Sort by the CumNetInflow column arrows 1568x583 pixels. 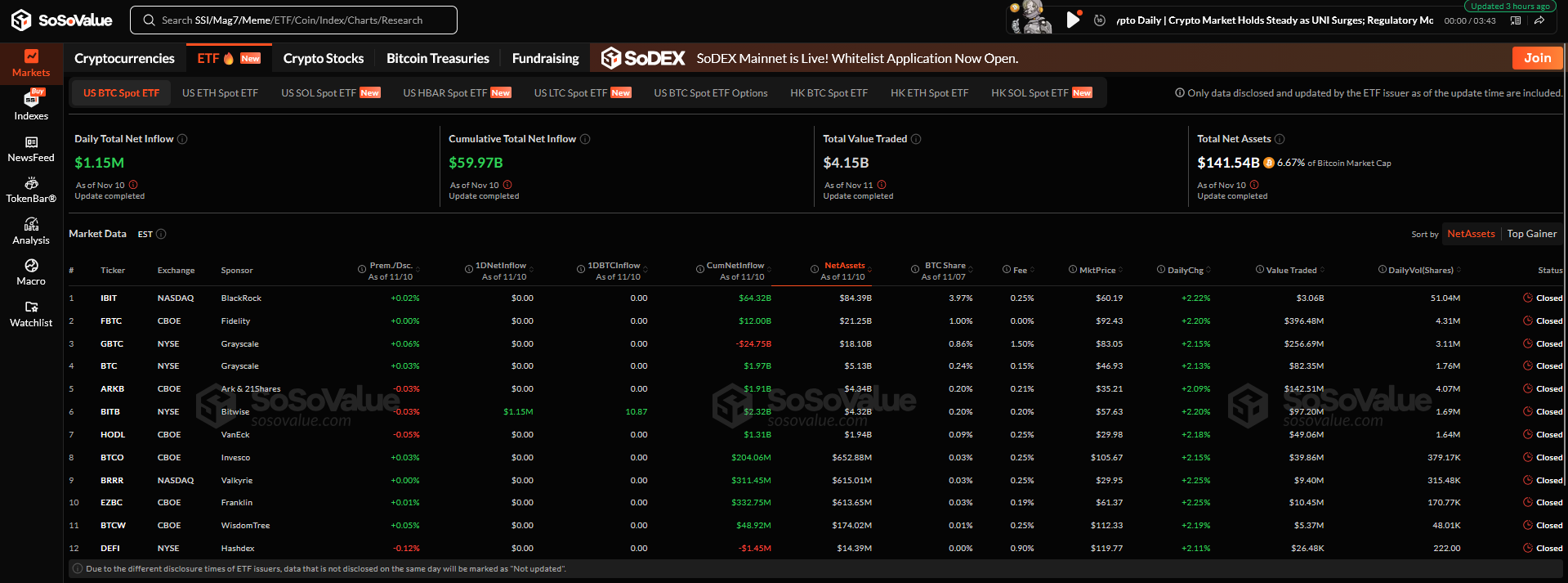tap(768, 268)
